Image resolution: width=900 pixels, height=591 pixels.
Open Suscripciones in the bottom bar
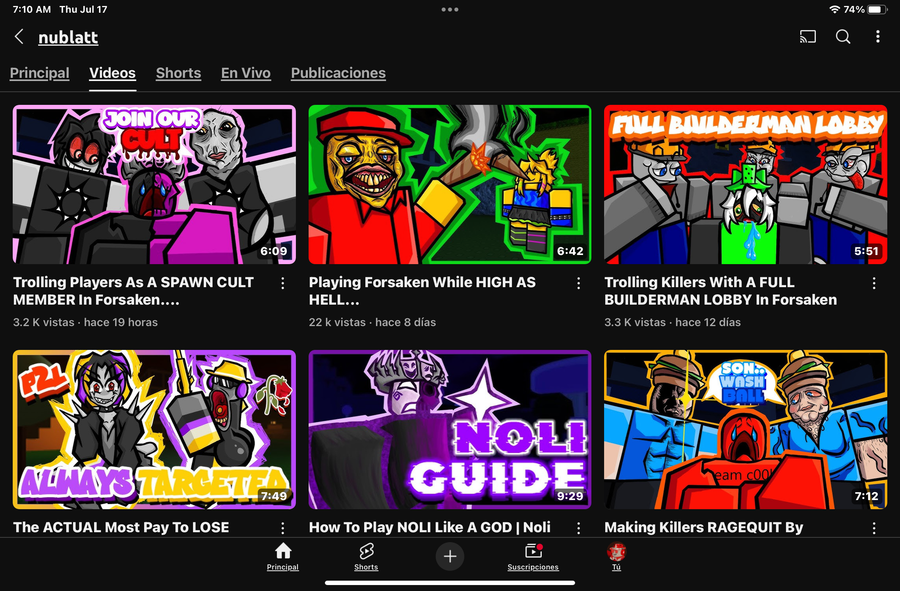(533, 557)
